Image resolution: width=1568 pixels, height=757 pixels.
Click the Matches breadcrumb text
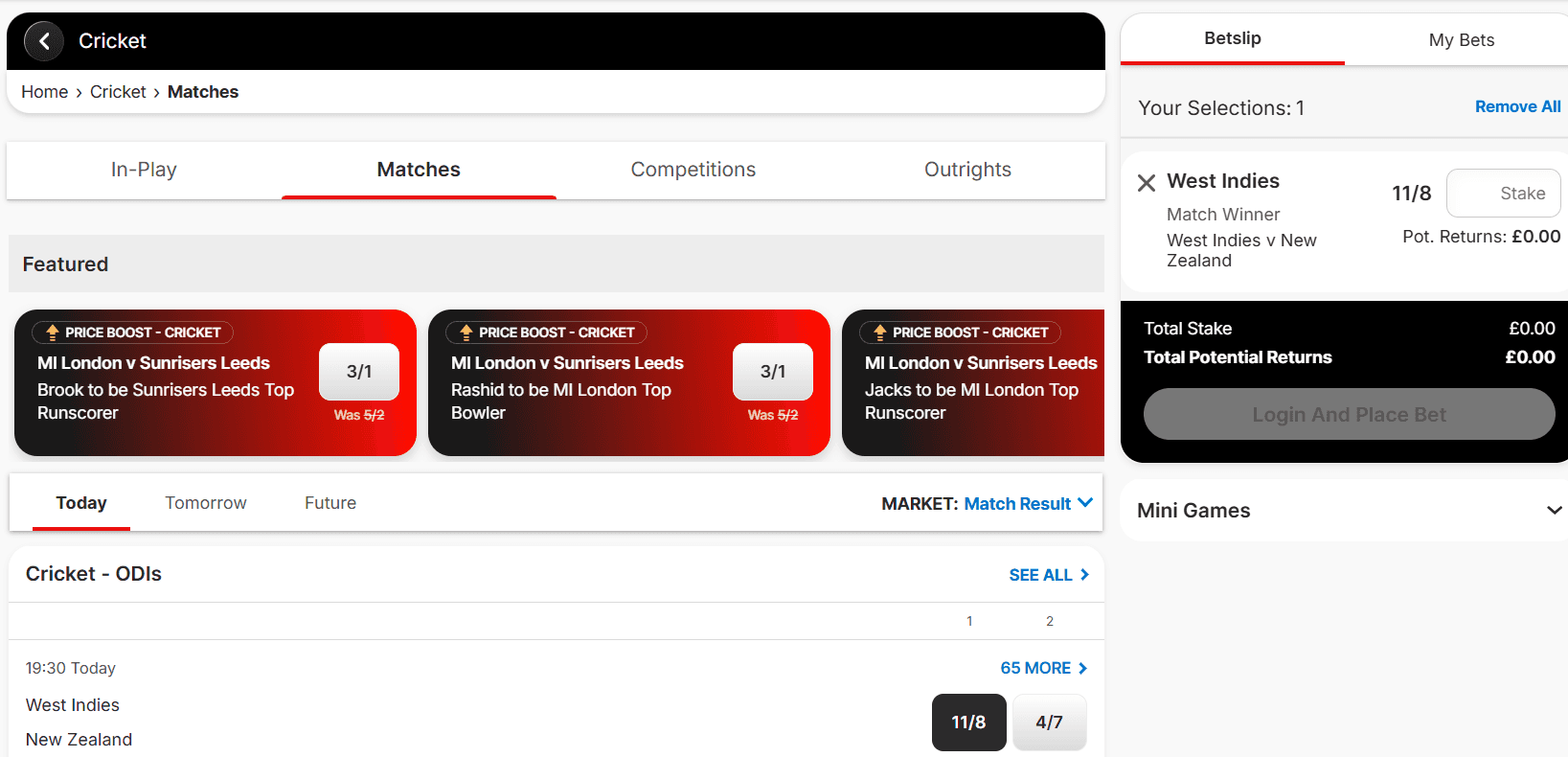pyautogui.click(x=203, y=92)
